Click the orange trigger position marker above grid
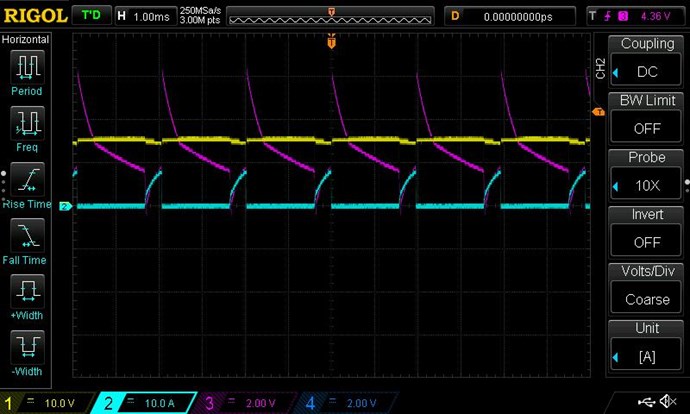 tap(331, 42)
